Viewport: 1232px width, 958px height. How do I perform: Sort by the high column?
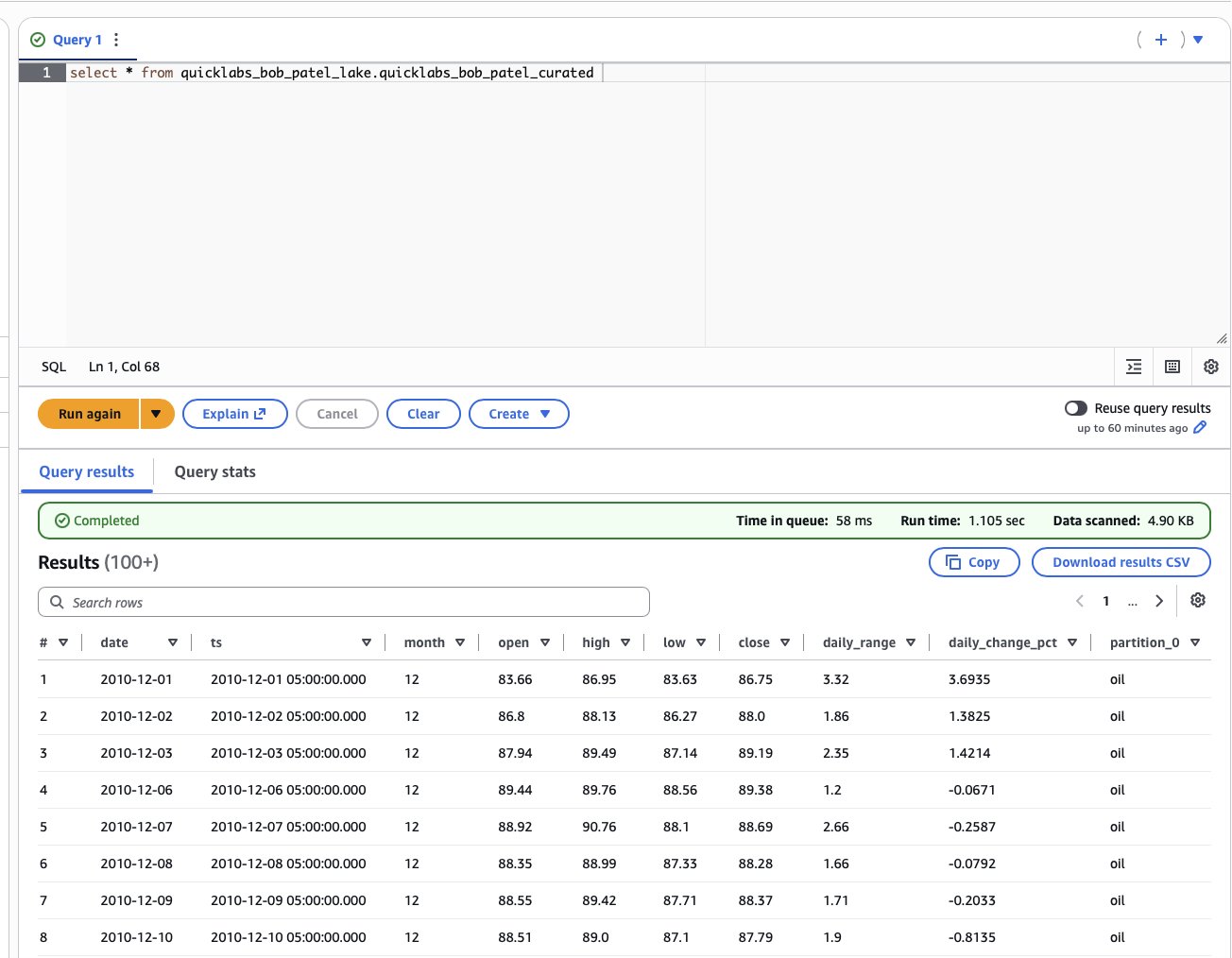(625, 642)
